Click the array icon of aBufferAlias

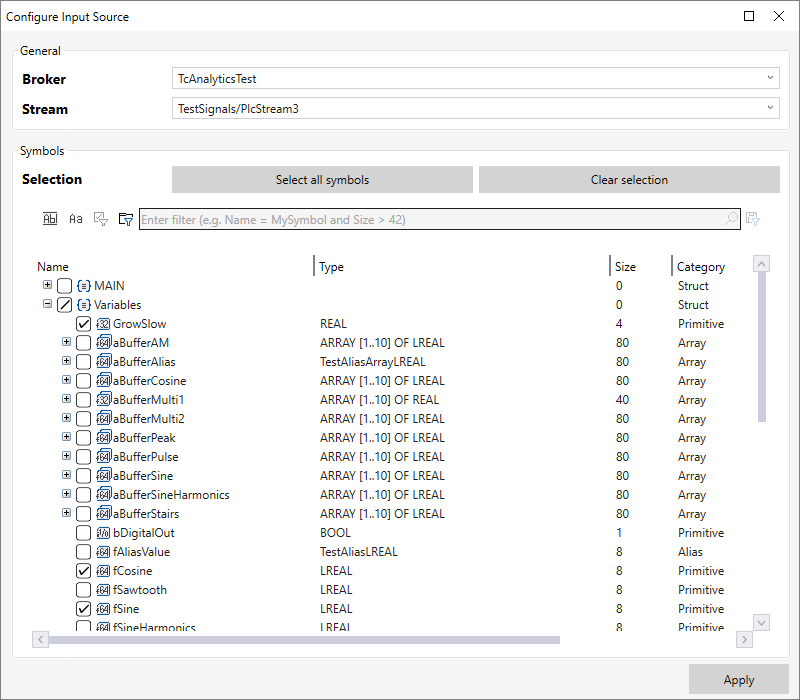[x=104, y=361]
